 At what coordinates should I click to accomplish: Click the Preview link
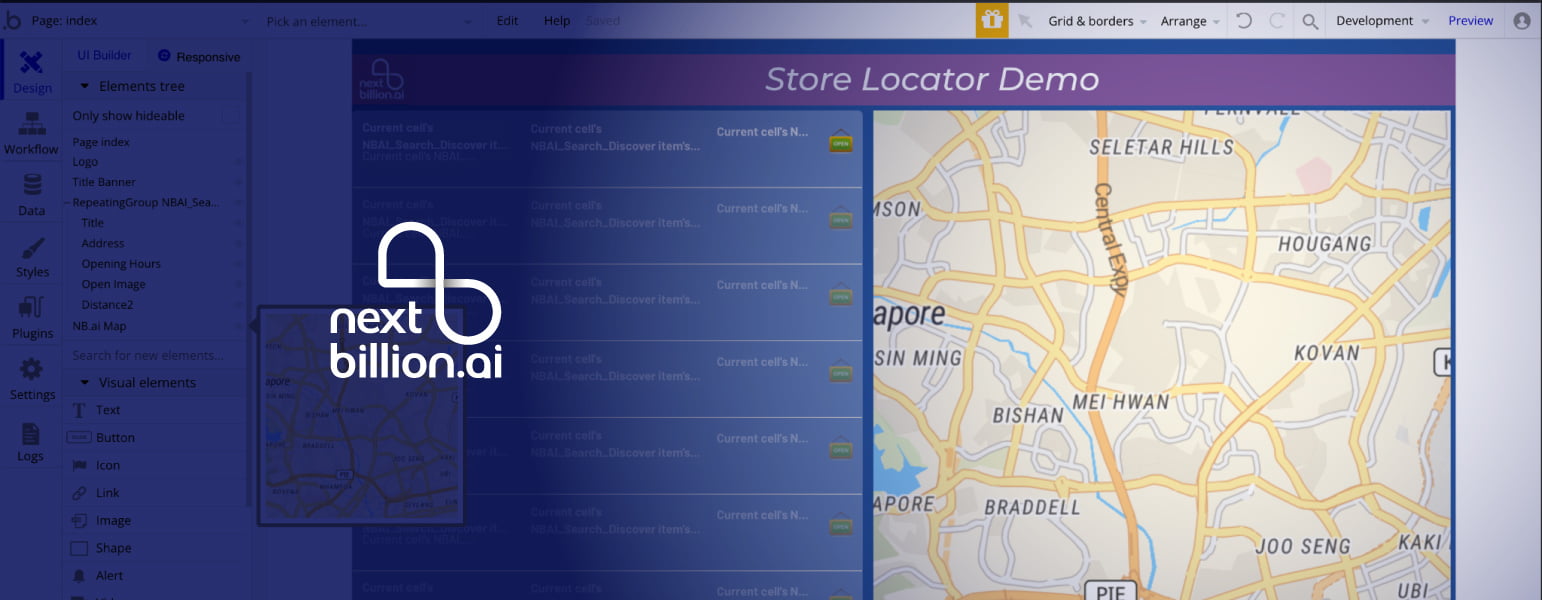coord(1470,21)
